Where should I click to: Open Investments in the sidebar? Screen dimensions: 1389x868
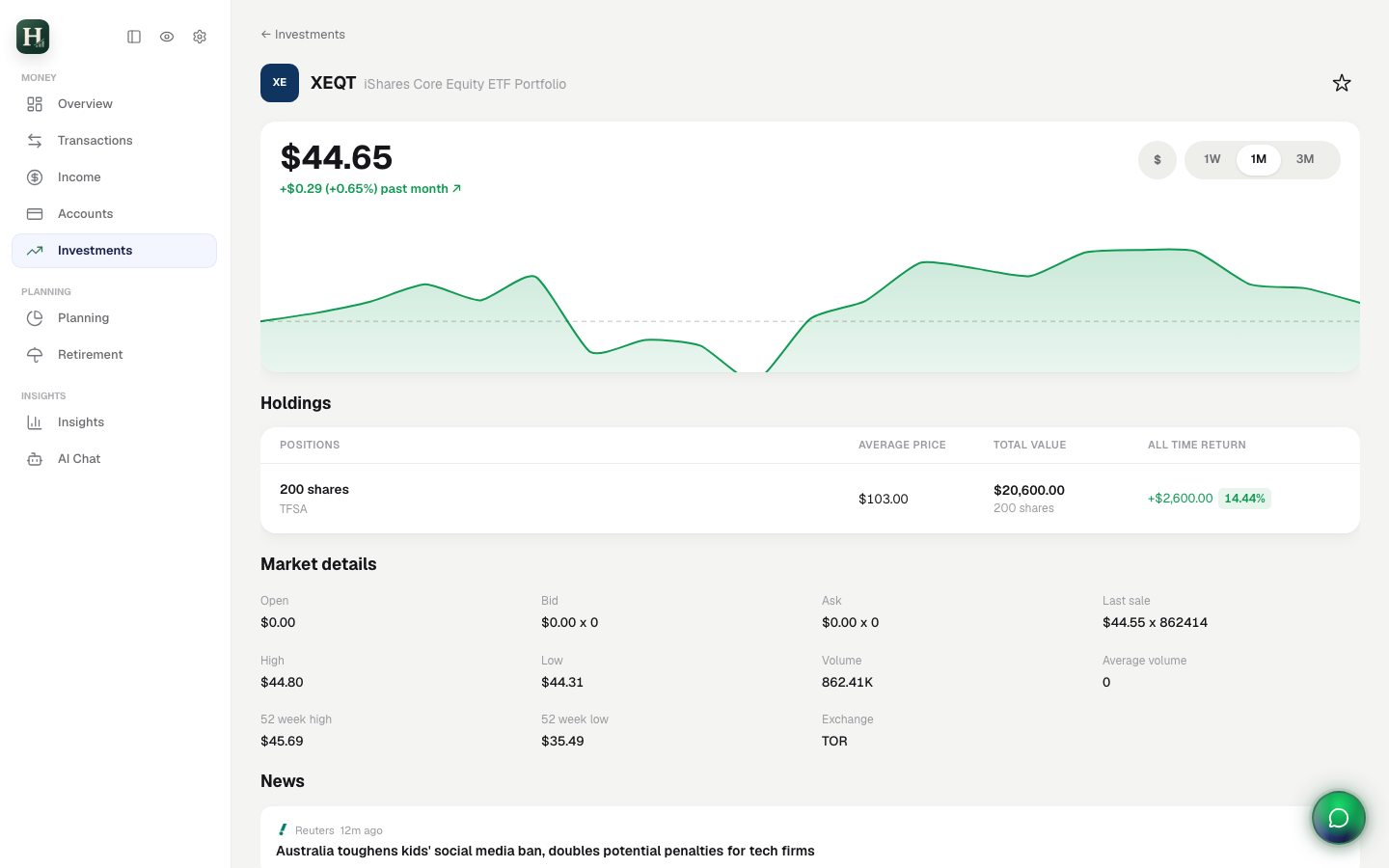(x=114, y=251)
